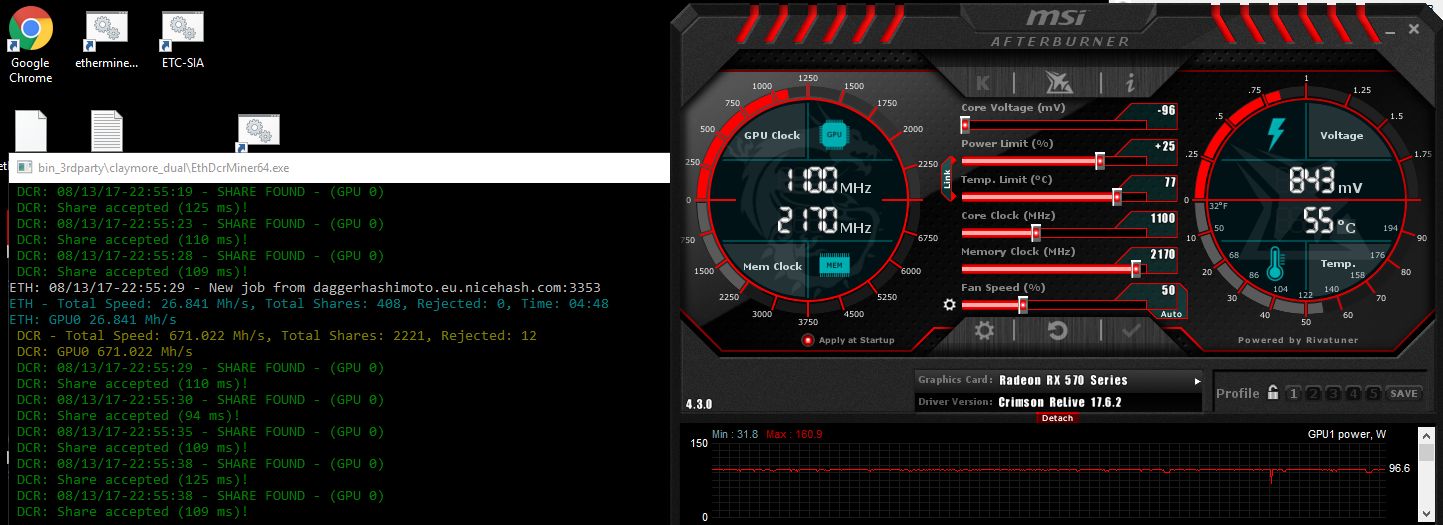Image resolution: width=1443 pixels, height=525 pixels.
Task: Click the GPU1 power graph area
Action: [1047, 480]
